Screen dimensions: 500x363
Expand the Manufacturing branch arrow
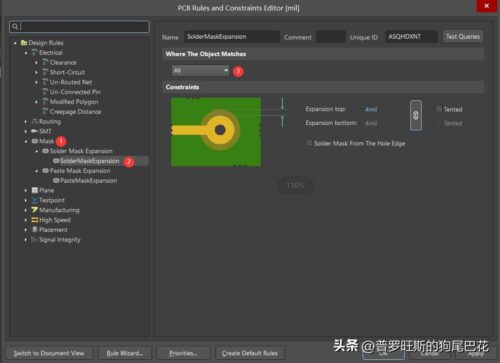coord(26,210)
